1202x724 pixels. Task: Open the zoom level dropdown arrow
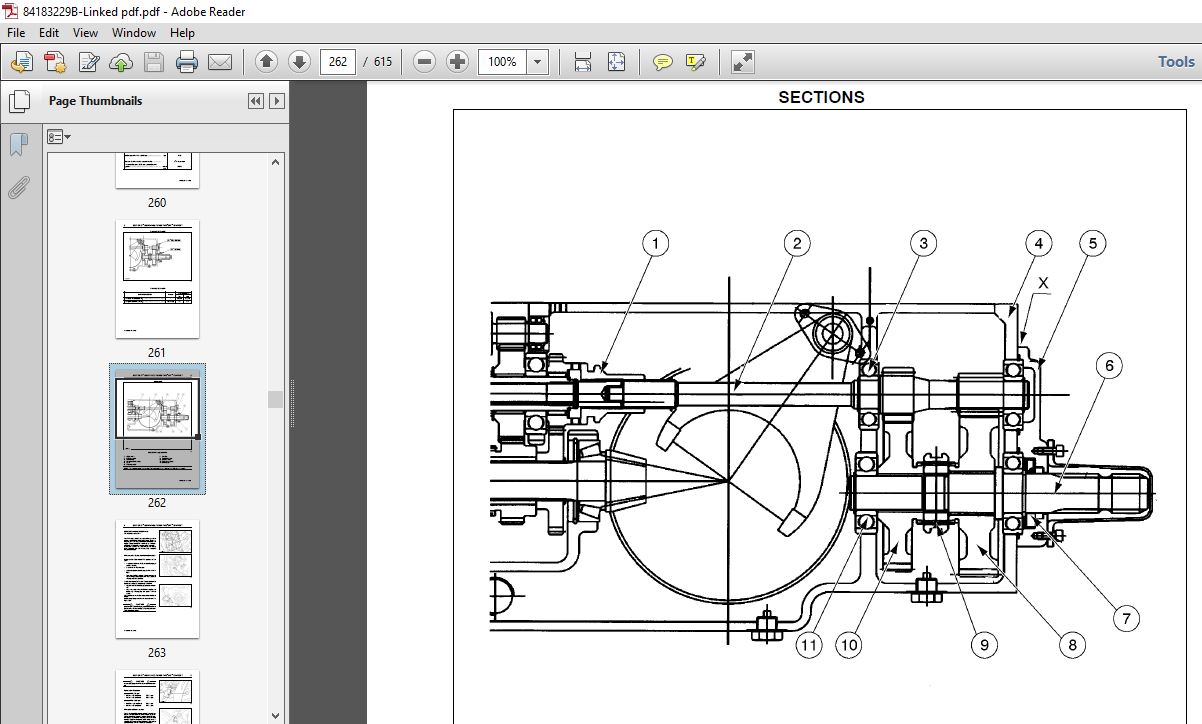pos(538,62)
